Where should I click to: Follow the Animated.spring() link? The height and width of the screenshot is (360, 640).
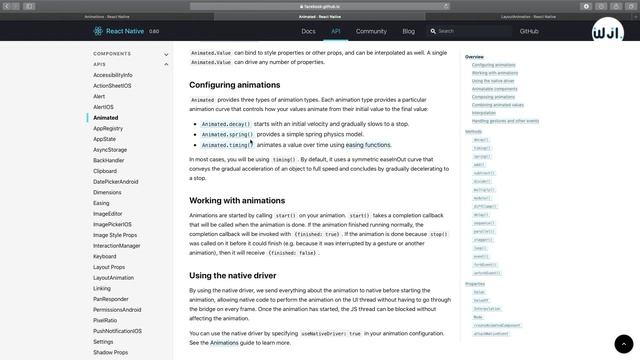[227, 134]
